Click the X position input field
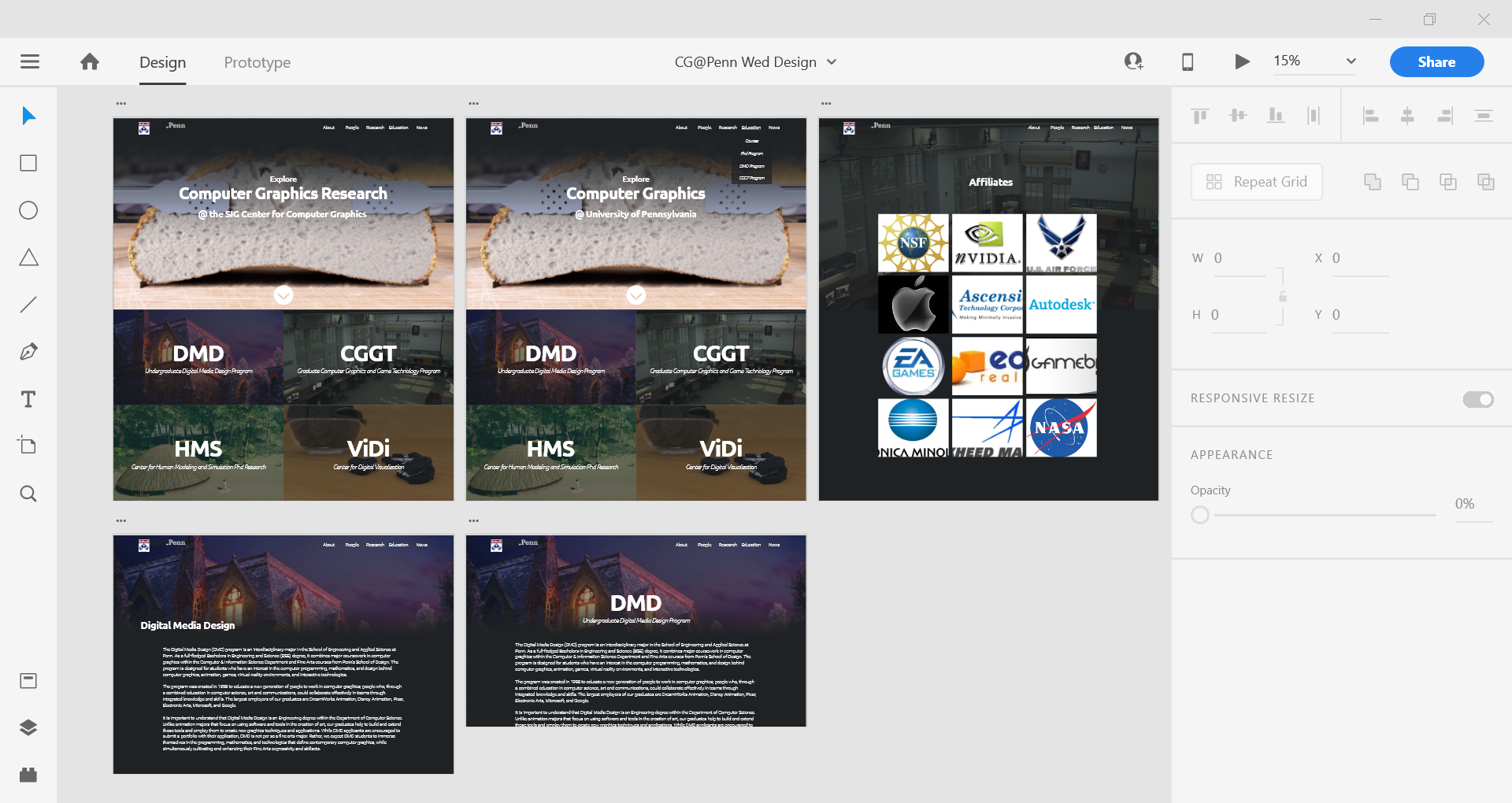The height and width of the screenshot is (803, 1512). 1360,259
